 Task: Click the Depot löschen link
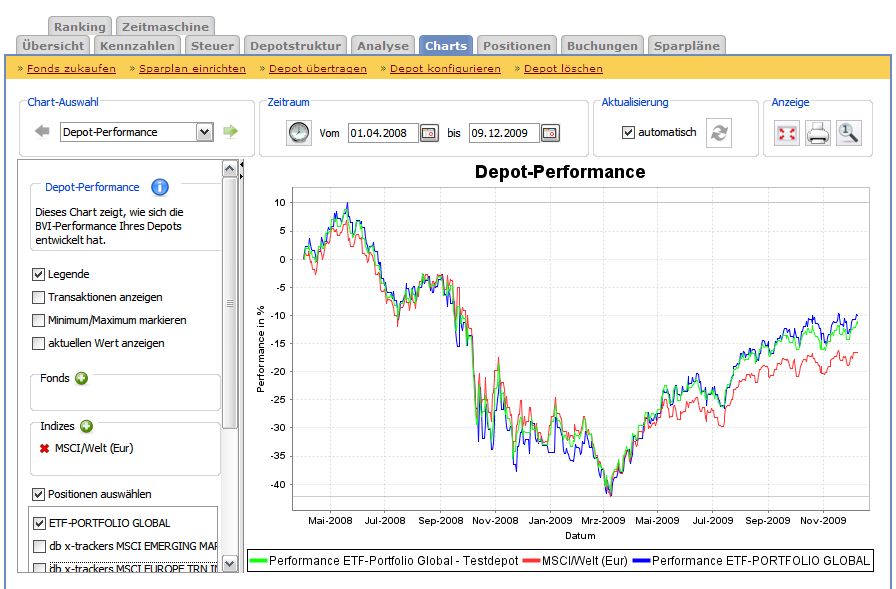click(x=563, y=68)
